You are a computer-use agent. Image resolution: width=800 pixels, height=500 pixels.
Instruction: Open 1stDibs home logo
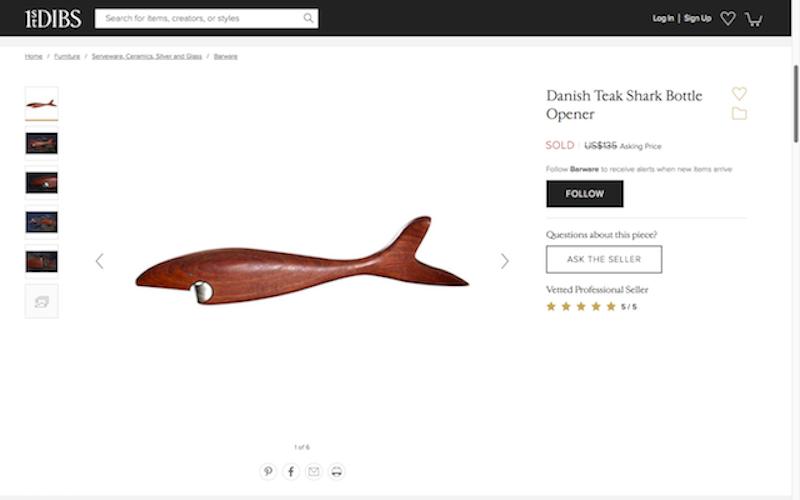[x=52, y=18]
